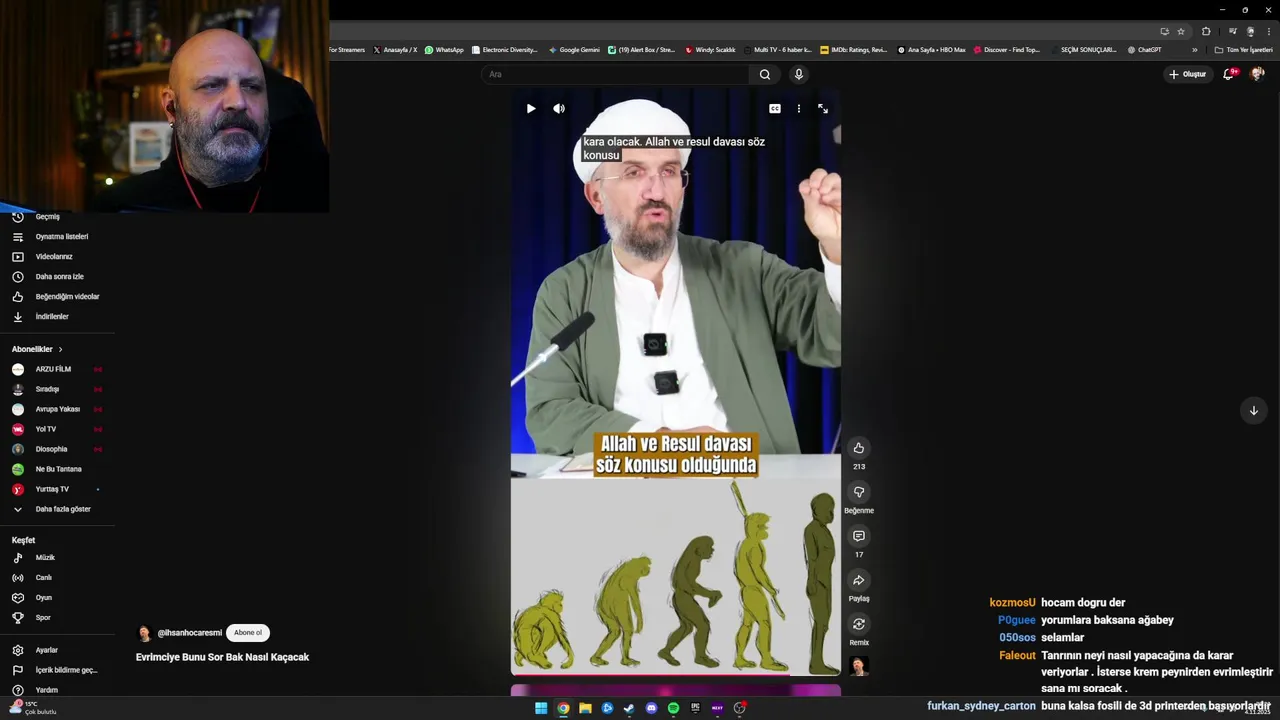This screenshot has height=720, width=1280.
Task: Open the channel sound thumbnail below Remix
Action: pyautogui.click(x=858, y=666)
